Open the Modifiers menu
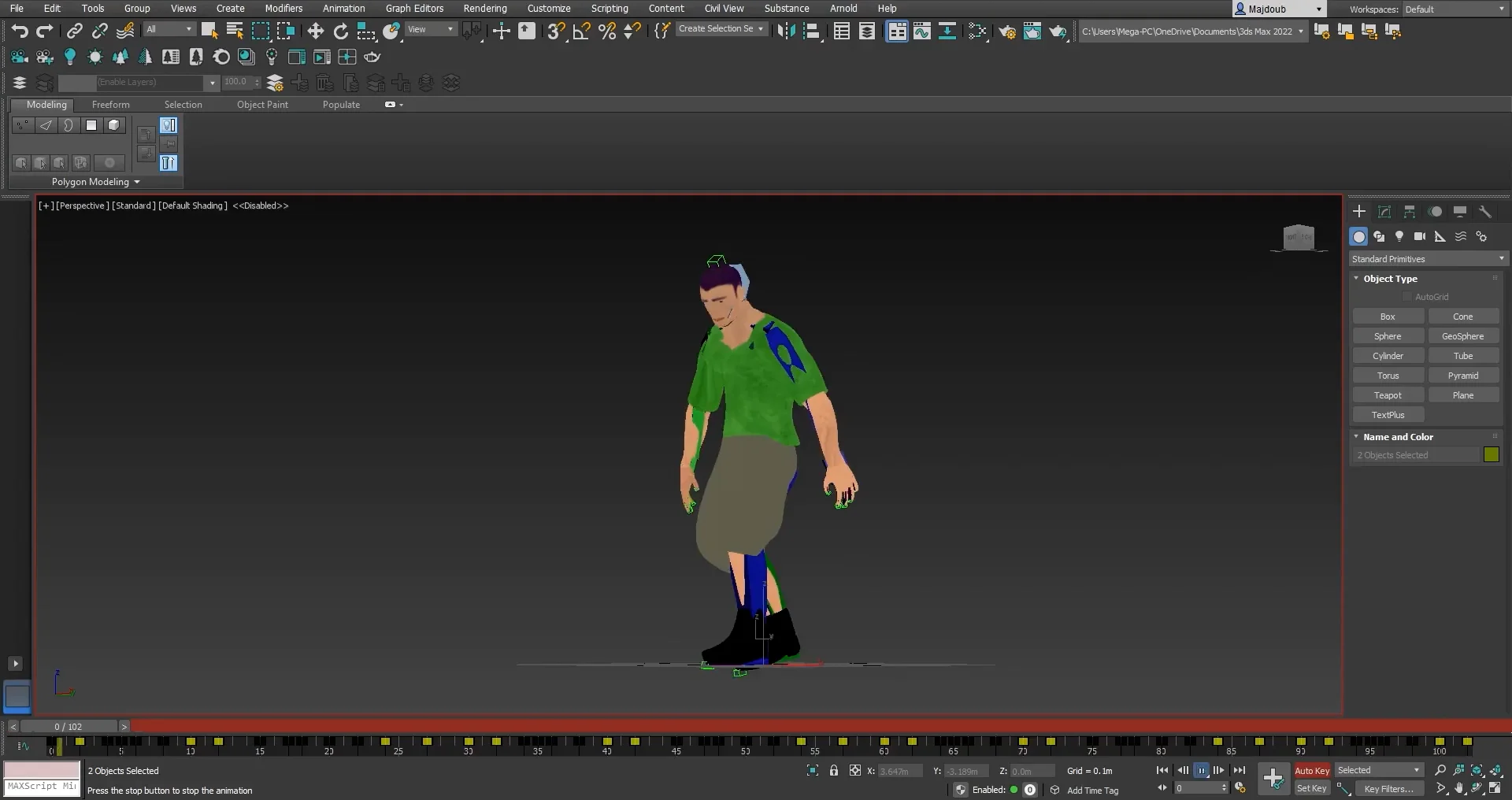Viewport: 1512px width, 800px height. point(283,9)
